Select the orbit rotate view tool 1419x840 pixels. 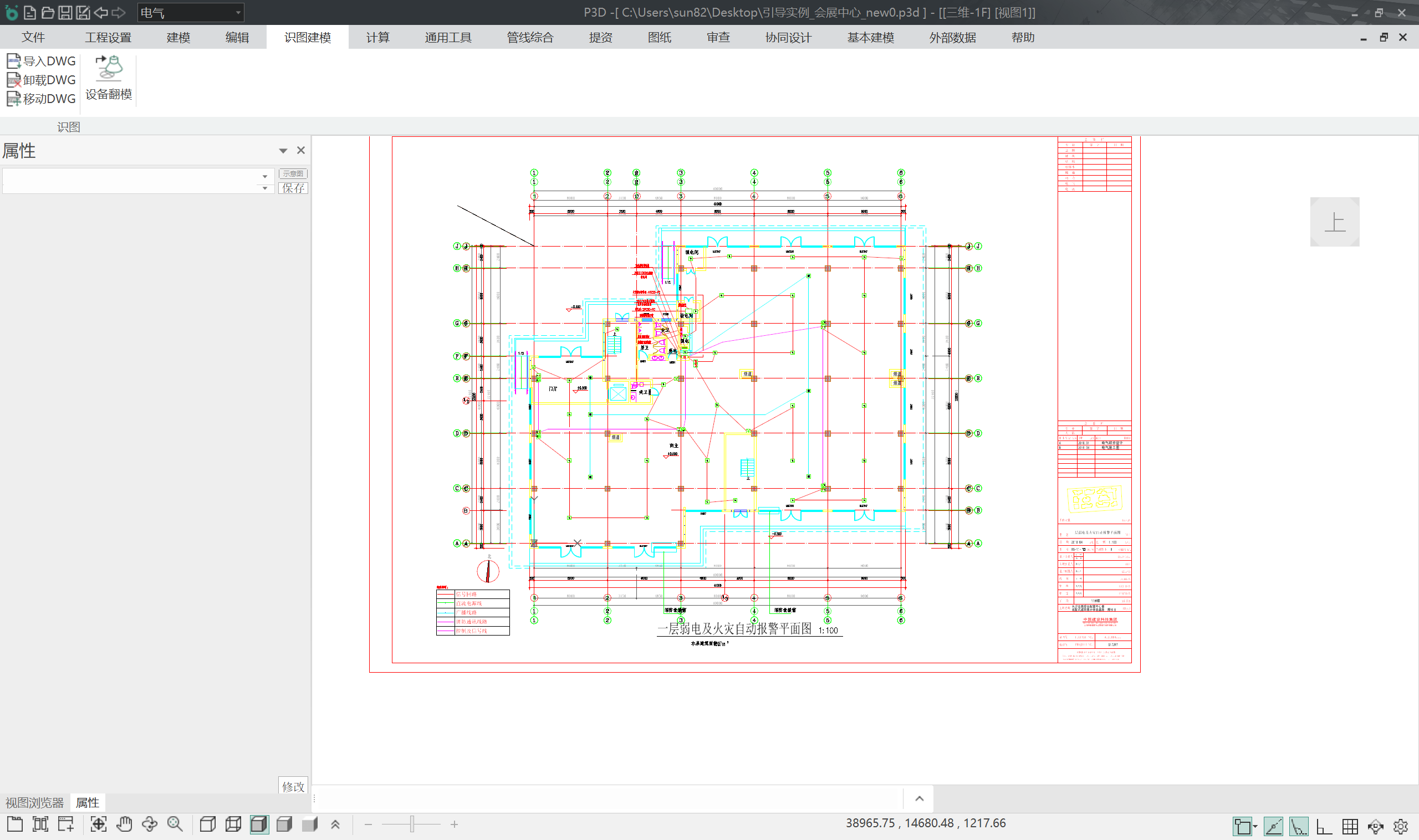(x=150, y=824)
